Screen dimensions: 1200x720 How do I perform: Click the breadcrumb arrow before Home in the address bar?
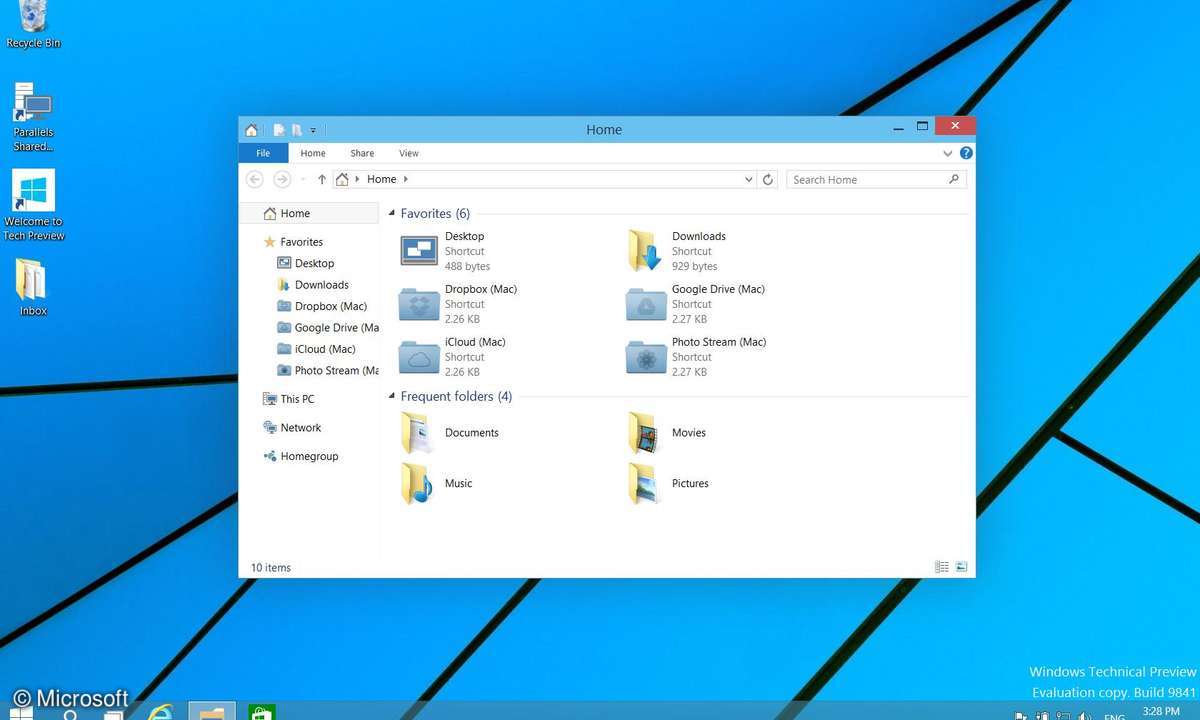358,180
